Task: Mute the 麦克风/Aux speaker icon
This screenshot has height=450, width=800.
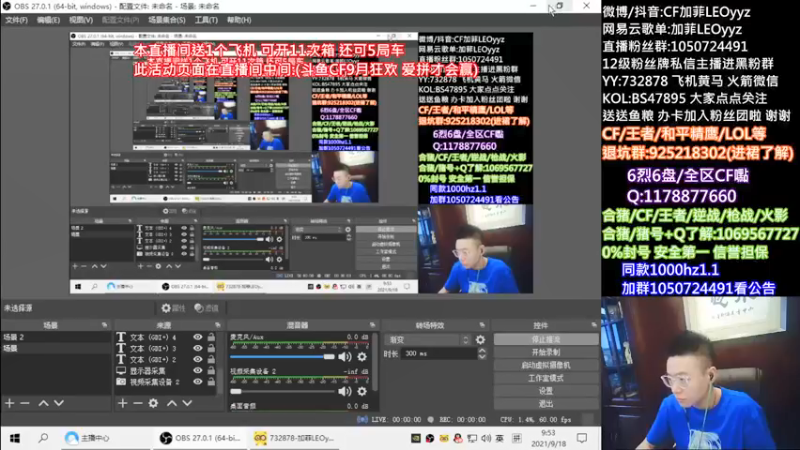Action: click(x=345, y=357)
